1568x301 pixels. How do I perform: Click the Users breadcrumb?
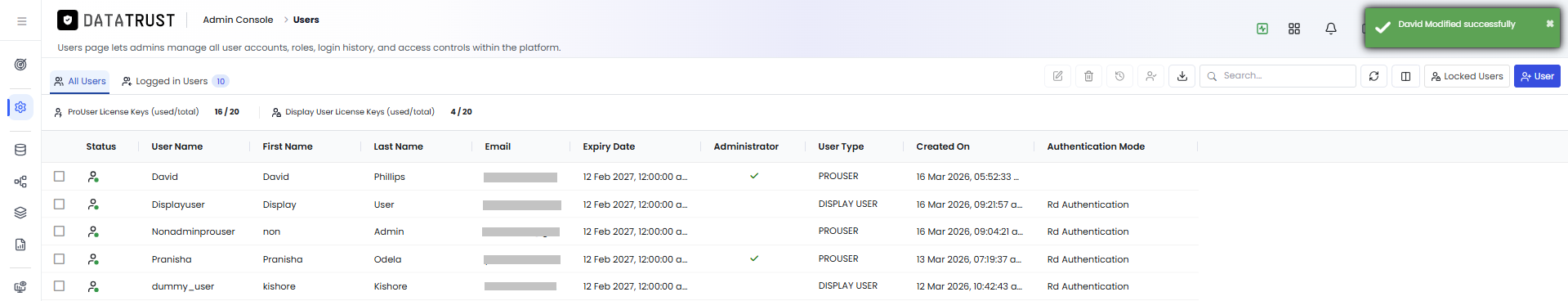point(306,20)
